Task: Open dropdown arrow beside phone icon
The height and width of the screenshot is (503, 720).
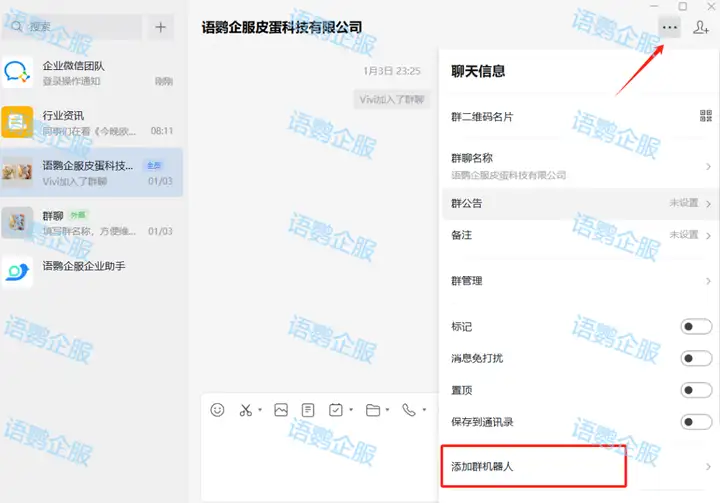Action: pyautogui.click(x=423, y=410)
